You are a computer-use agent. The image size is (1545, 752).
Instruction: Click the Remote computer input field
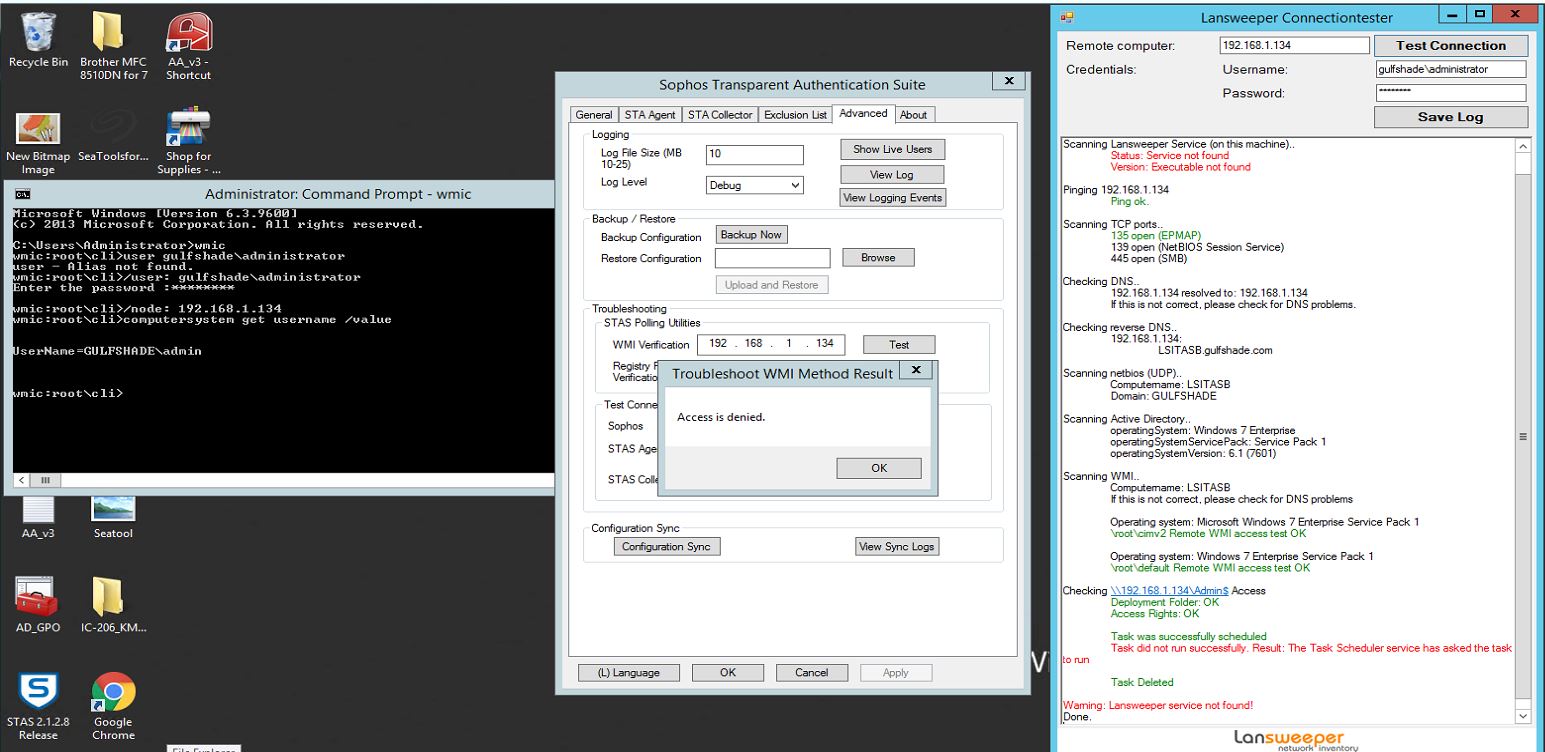(1294, 45)
